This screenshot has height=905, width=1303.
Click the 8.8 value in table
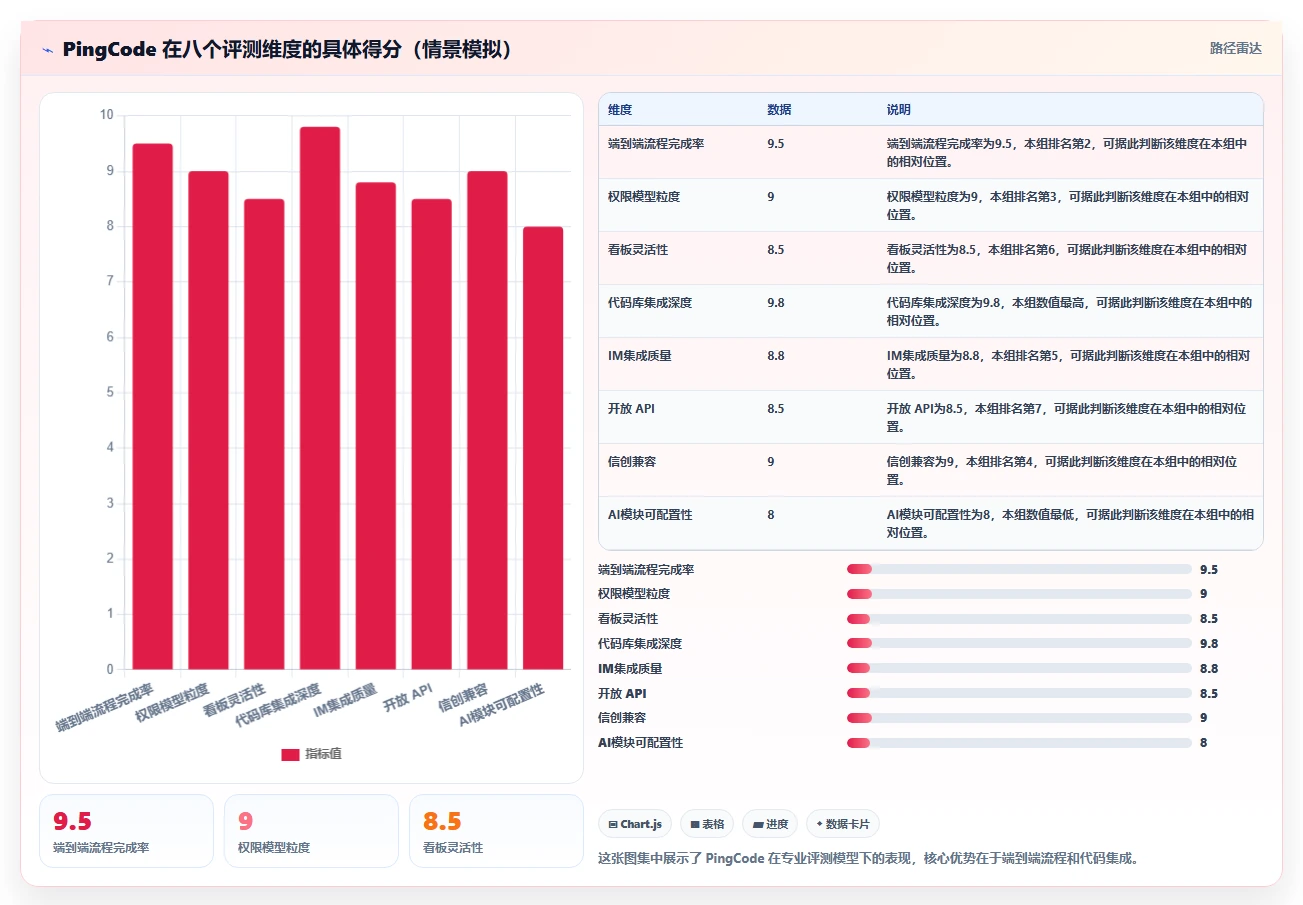click(x=776, y=356)
